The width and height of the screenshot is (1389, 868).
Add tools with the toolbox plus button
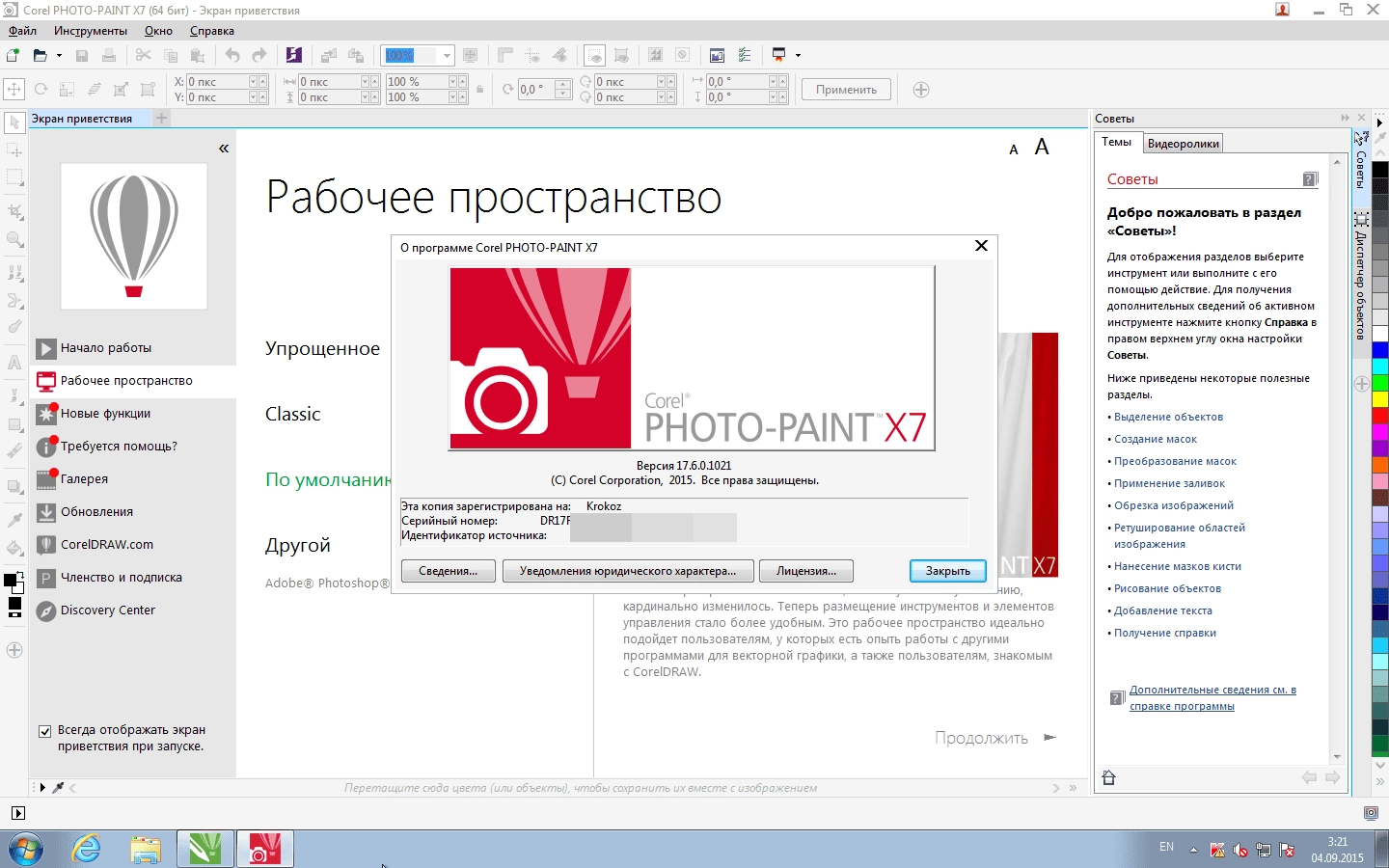pyautogui.click(x=14, y=650)
